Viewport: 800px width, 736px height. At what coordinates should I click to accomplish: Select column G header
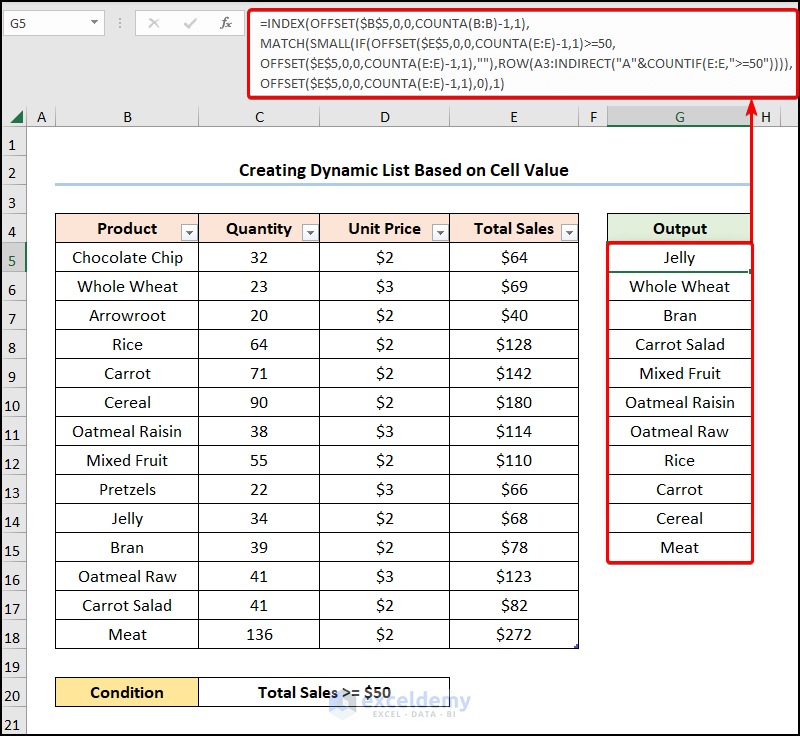[x=679, y=118]
